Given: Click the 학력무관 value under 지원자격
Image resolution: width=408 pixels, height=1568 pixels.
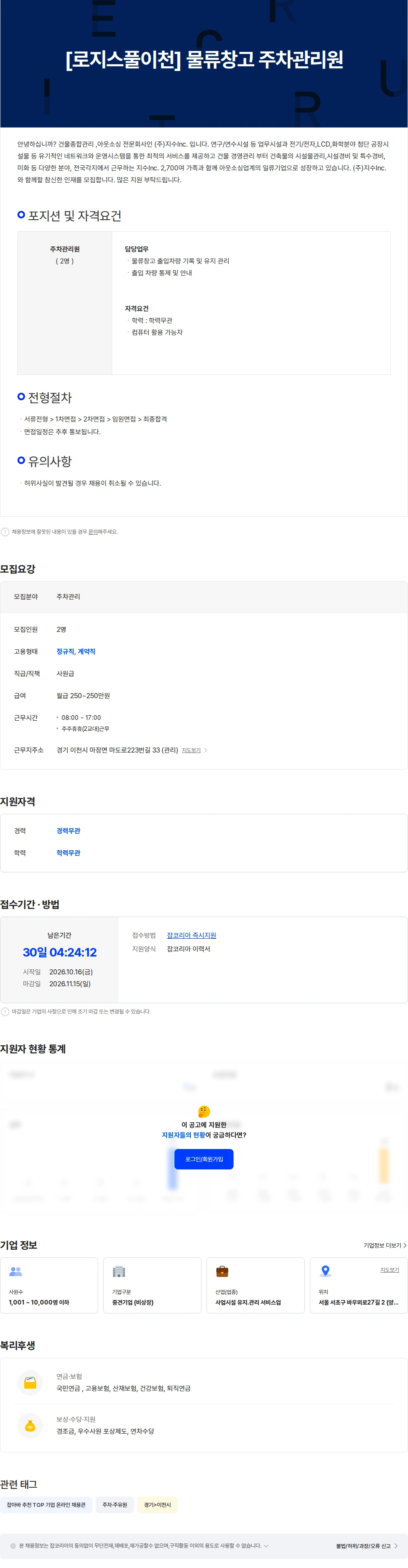Looking at the screenshot, I should [68, 853].
